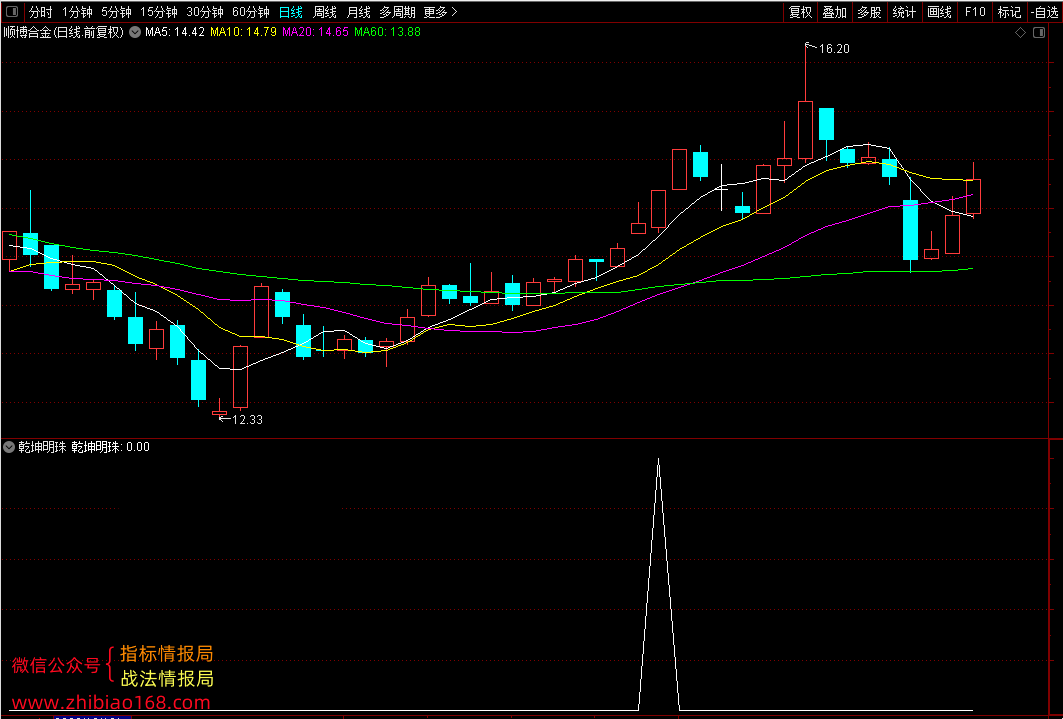
Task: Toggle the right side panel icon
Action: 1039,33
